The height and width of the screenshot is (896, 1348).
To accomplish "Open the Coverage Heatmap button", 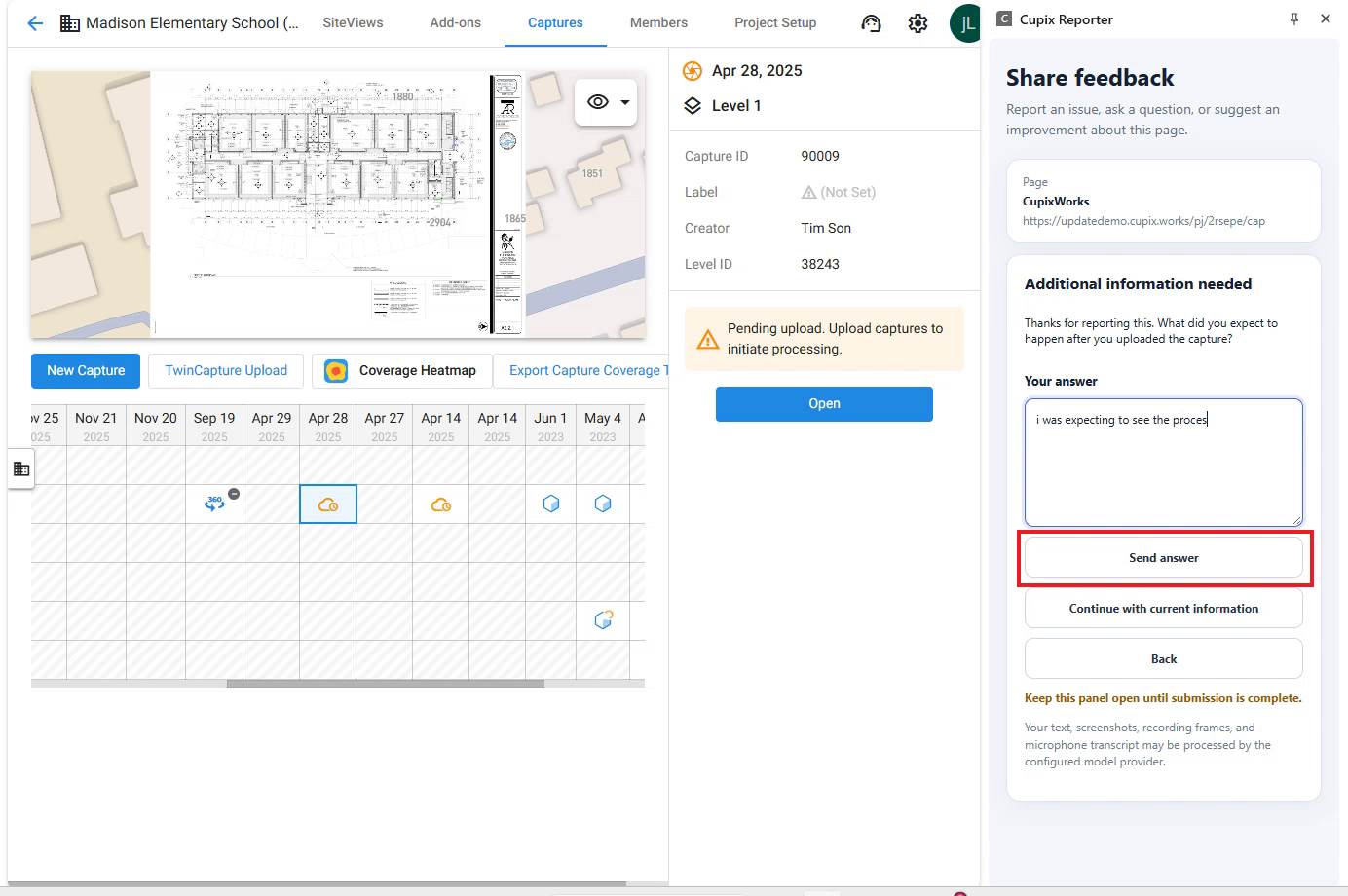I will click(400, 371).
